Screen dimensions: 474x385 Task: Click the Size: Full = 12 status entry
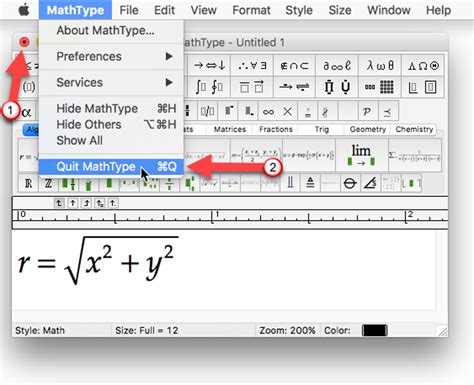pos(146,330)
